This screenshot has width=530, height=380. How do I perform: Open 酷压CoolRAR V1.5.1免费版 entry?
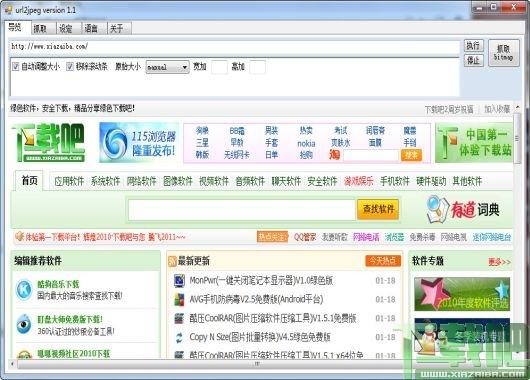pyautogui.click(x=273, y=318)
